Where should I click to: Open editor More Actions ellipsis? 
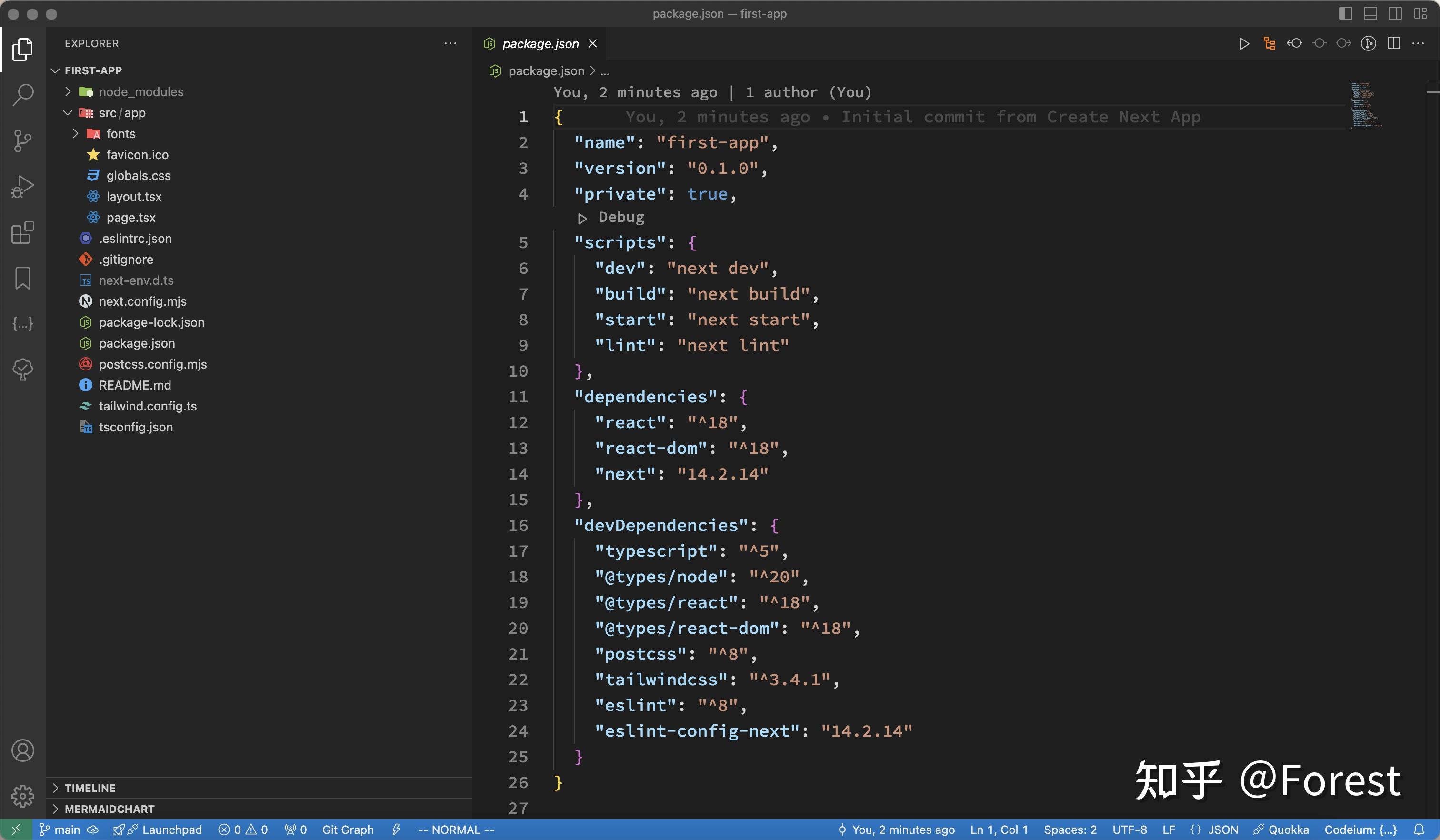pyautogui.click(x=1418, y=43)
